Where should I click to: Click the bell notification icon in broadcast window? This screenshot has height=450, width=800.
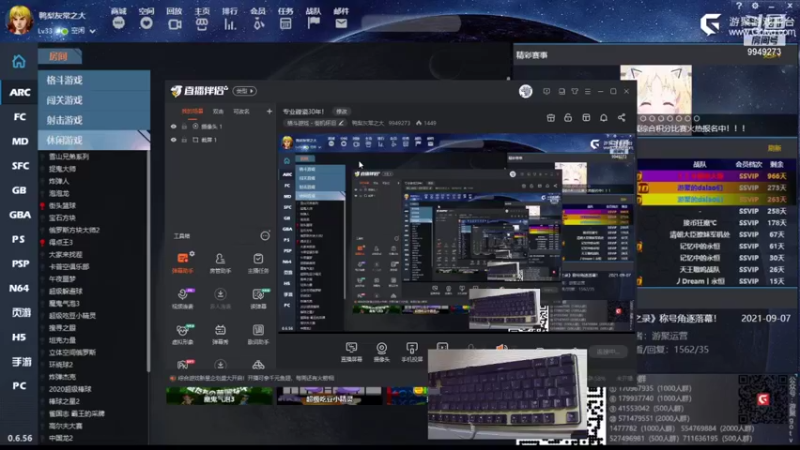click(x=604, y=118)
